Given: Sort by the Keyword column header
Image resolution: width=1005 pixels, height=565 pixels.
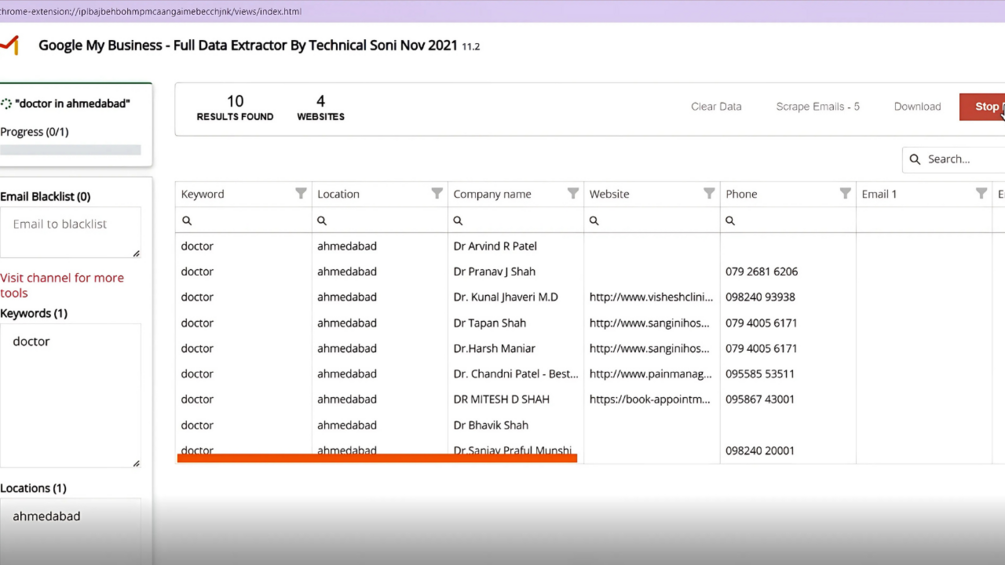Looking at the screenshot, I should [x=203, y=194].
